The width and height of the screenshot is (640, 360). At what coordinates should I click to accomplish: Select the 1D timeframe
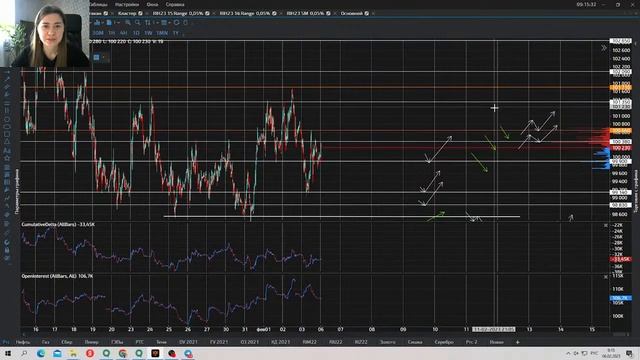[x=136, y=33]
